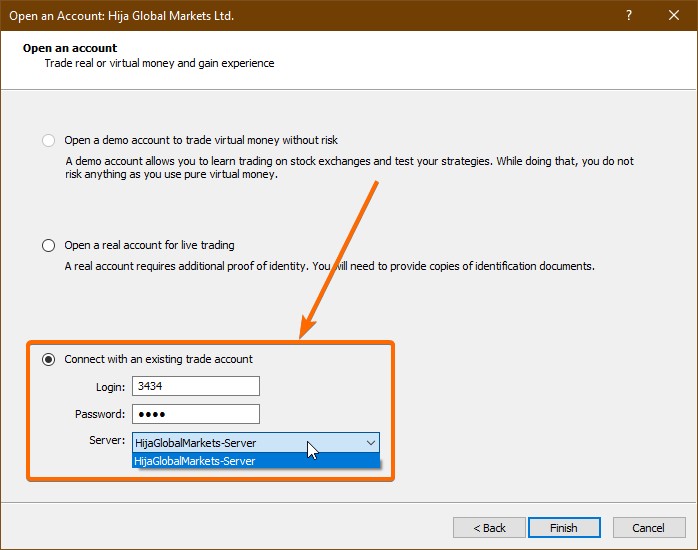Select the real account radio button
This screenshot has width=698, height=550.
(x=49, y=246)
